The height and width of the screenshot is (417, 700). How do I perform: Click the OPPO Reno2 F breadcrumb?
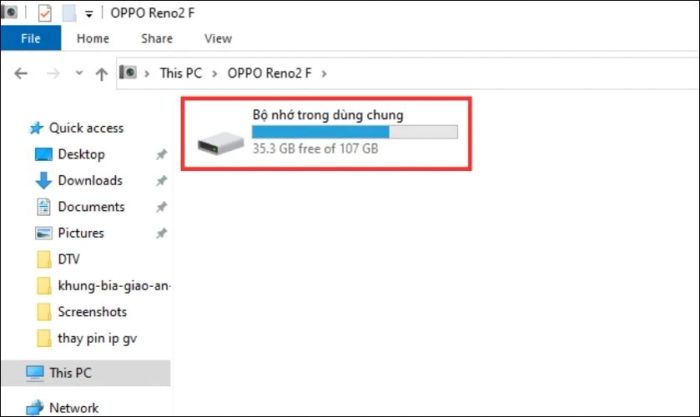click(270, 73)
